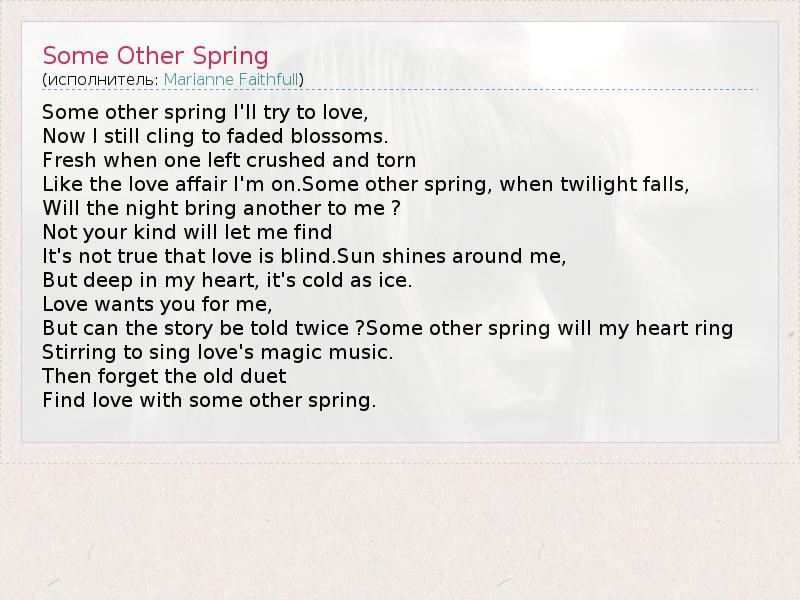Click the last line "Find love with some other spring"
Image resolution: width=800 pixels, height=600 pixels.
tap(209, 401)
